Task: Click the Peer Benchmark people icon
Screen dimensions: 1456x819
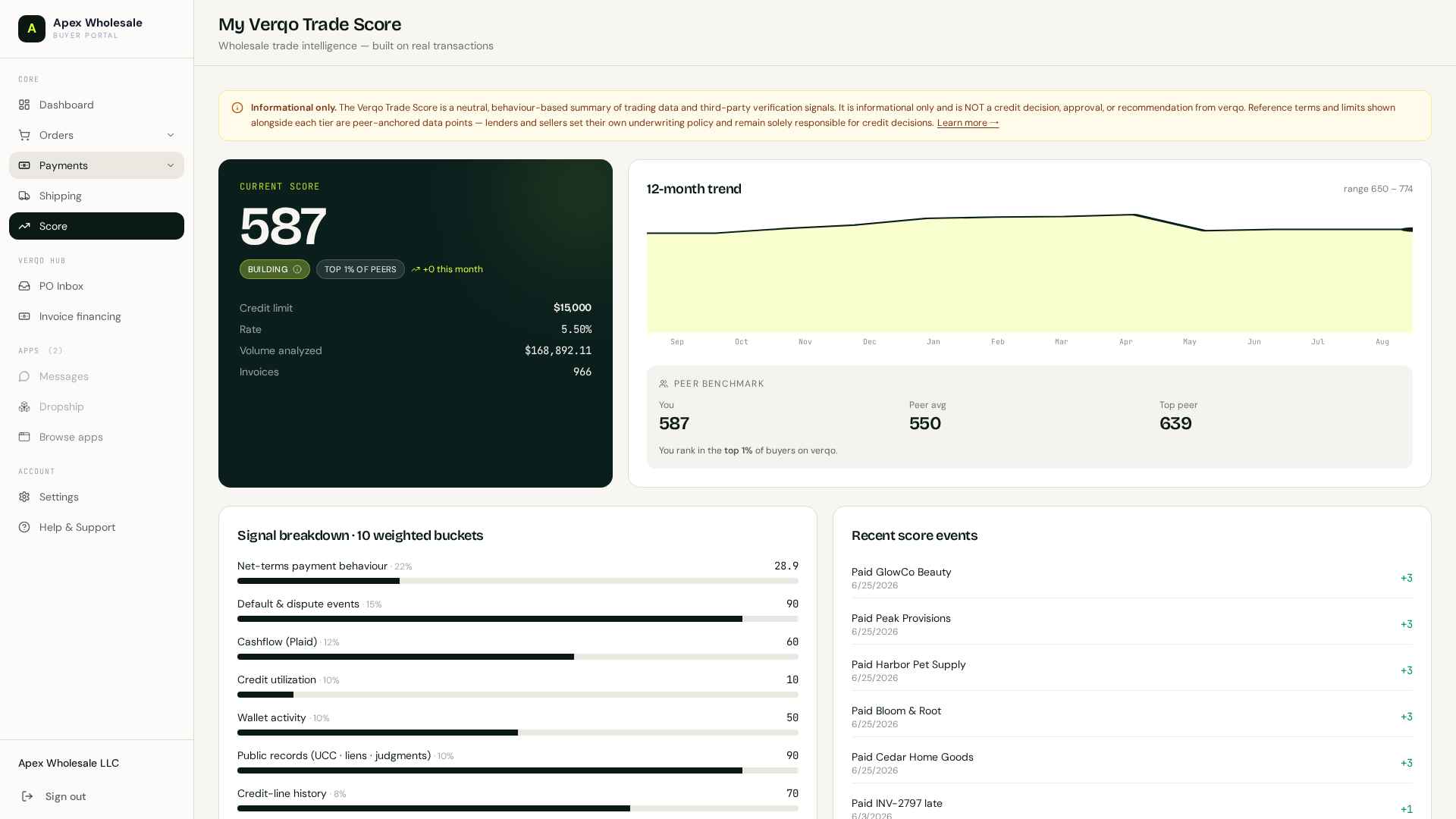Action: [664, 384]
